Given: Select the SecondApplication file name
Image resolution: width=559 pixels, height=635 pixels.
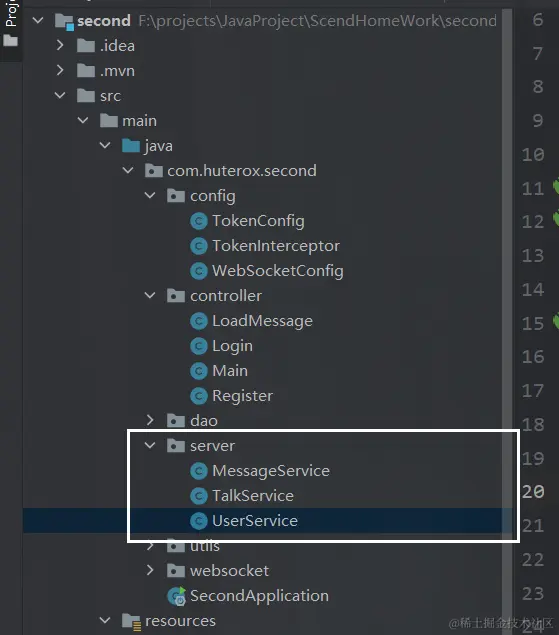Looking at the screenshot, I should click(259, 596).
